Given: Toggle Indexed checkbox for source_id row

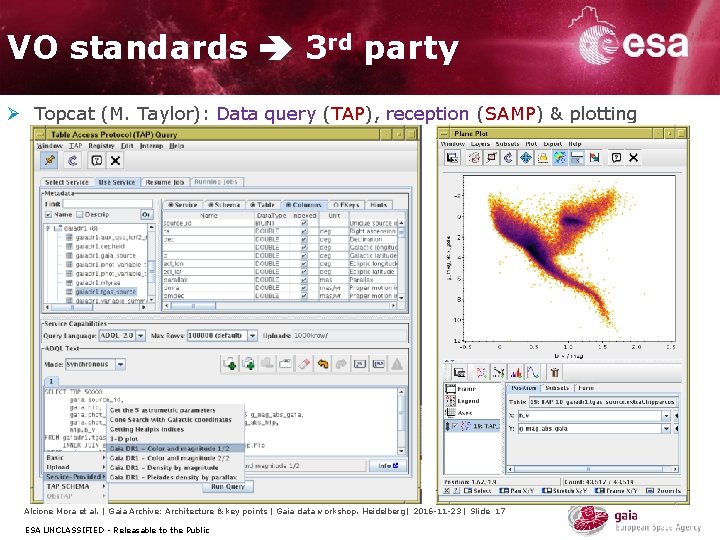Looking at the screenshot, I should [304, 223].
